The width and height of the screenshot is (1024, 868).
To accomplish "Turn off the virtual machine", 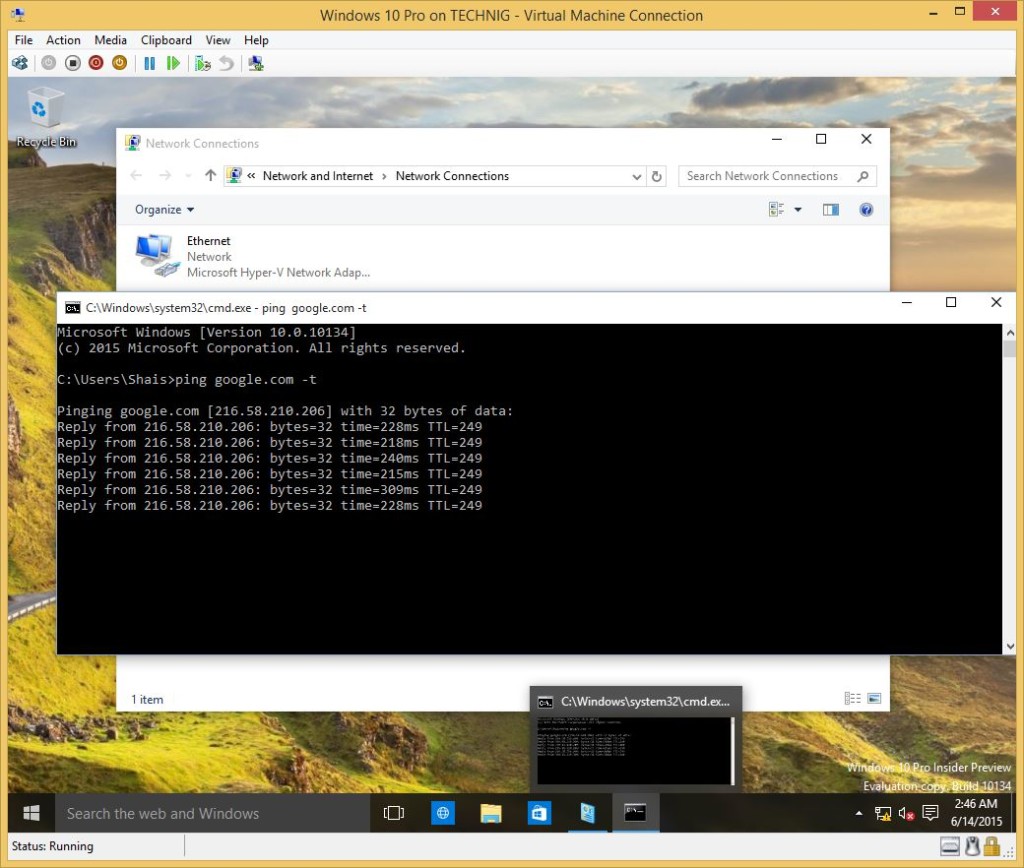I will click(x=74, y=62).
